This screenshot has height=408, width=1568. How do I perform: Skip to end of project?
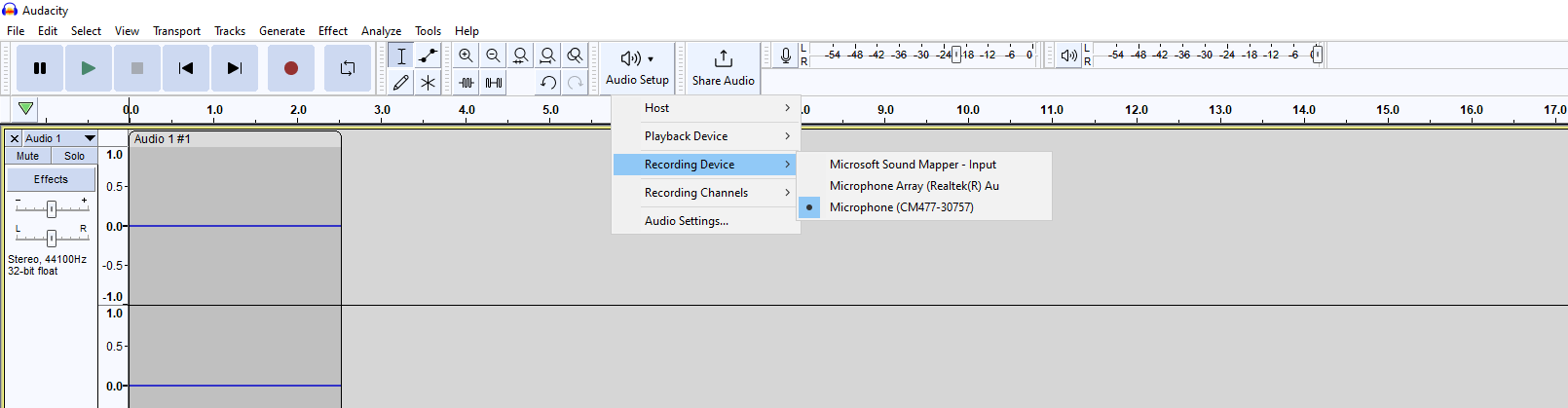coord(235,68)
